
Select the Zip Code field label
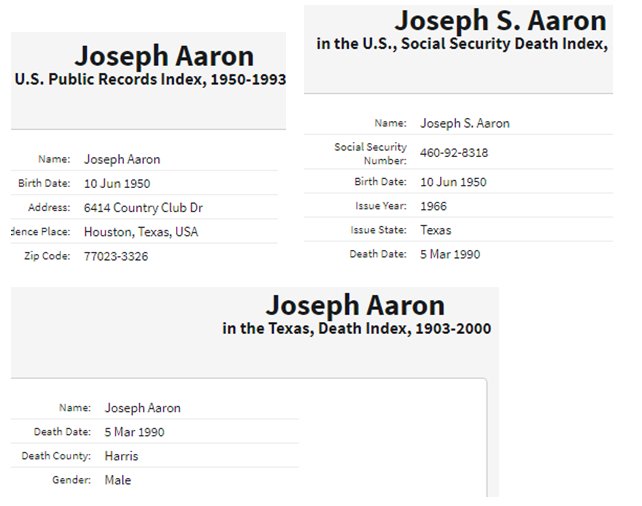(x=47, y=256)
